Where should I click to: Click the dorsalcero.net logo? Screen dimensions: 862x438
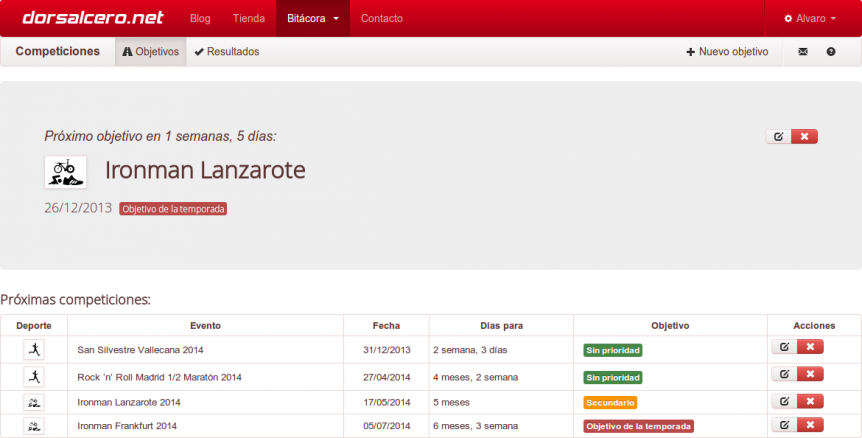click(x=92, y=18)
